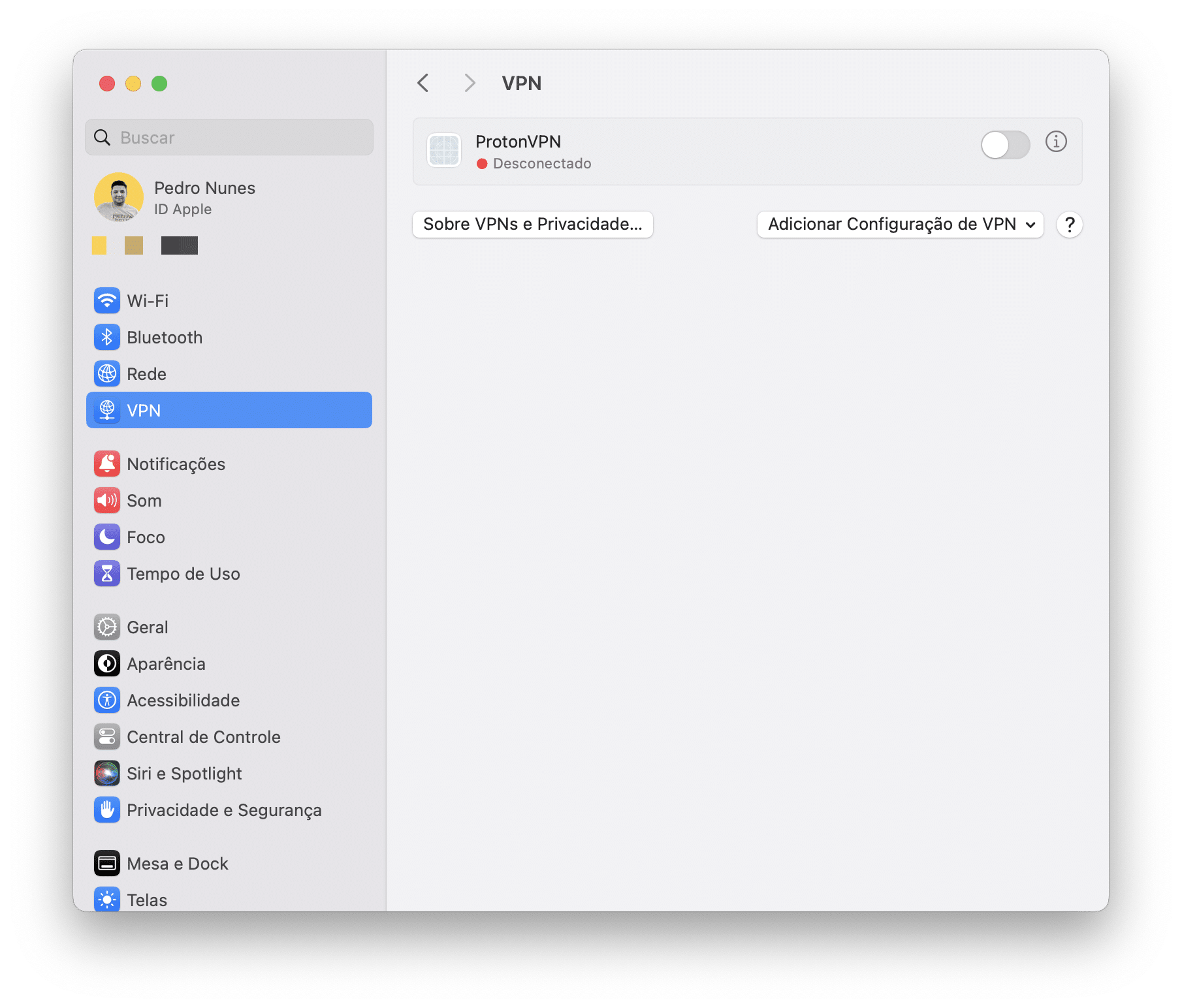This screenshot has width=1182, height=1008.
Task: Open Bluetooth settings icon
Action: 107,337
